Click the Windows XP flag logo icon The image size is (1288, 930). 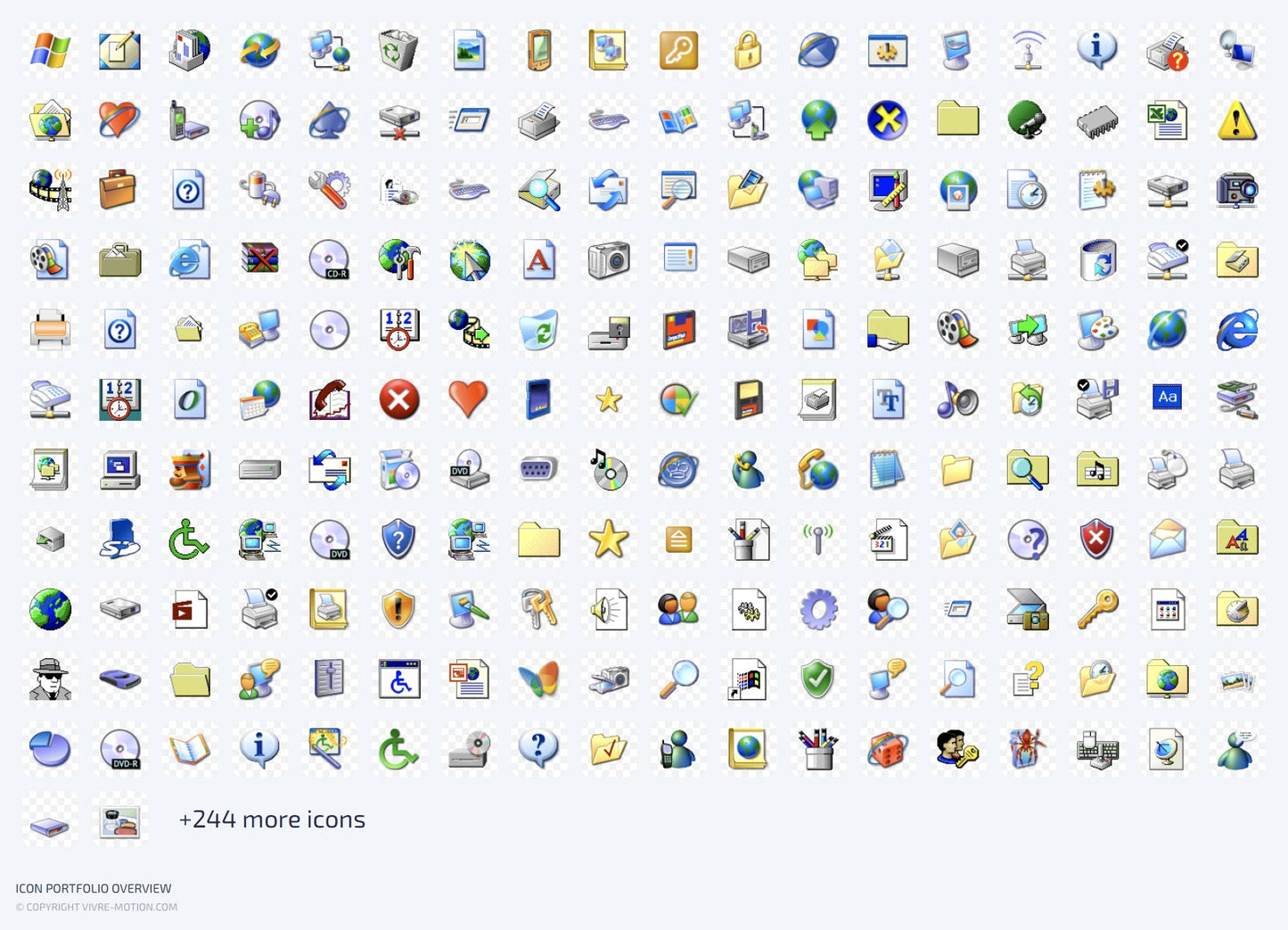pyautogui.click(x=50, y=50)
